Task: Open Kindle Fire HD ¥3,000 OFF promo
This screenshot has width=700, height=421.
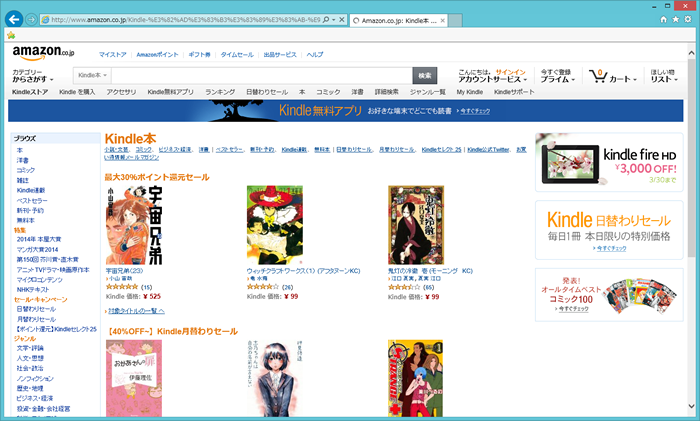Action: click(609, 162)
